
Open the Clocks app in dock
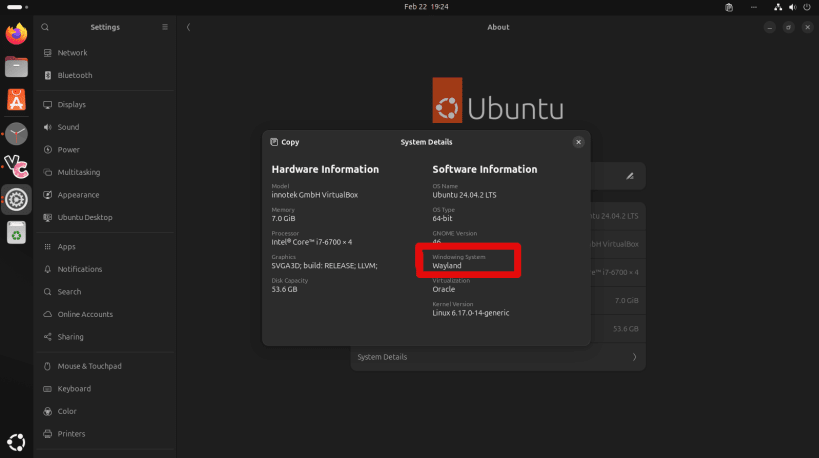tap(16, 134)
